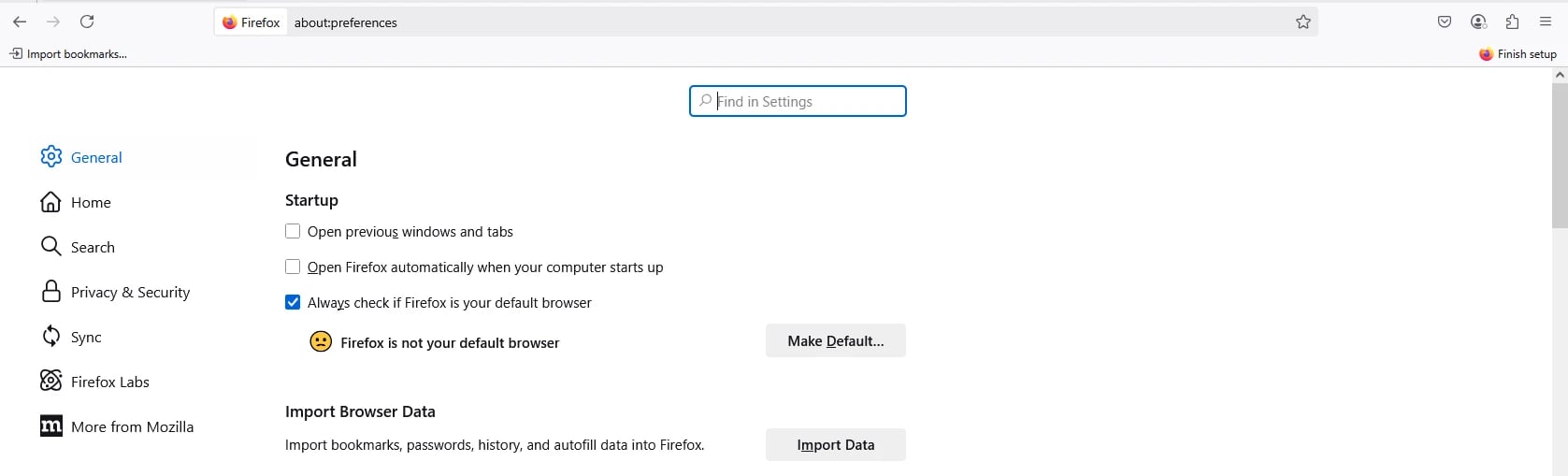Image resolution: width=1568 pixels, height=476 pixels.
Task: Click the General page heading
Action: tap(321, 159)
